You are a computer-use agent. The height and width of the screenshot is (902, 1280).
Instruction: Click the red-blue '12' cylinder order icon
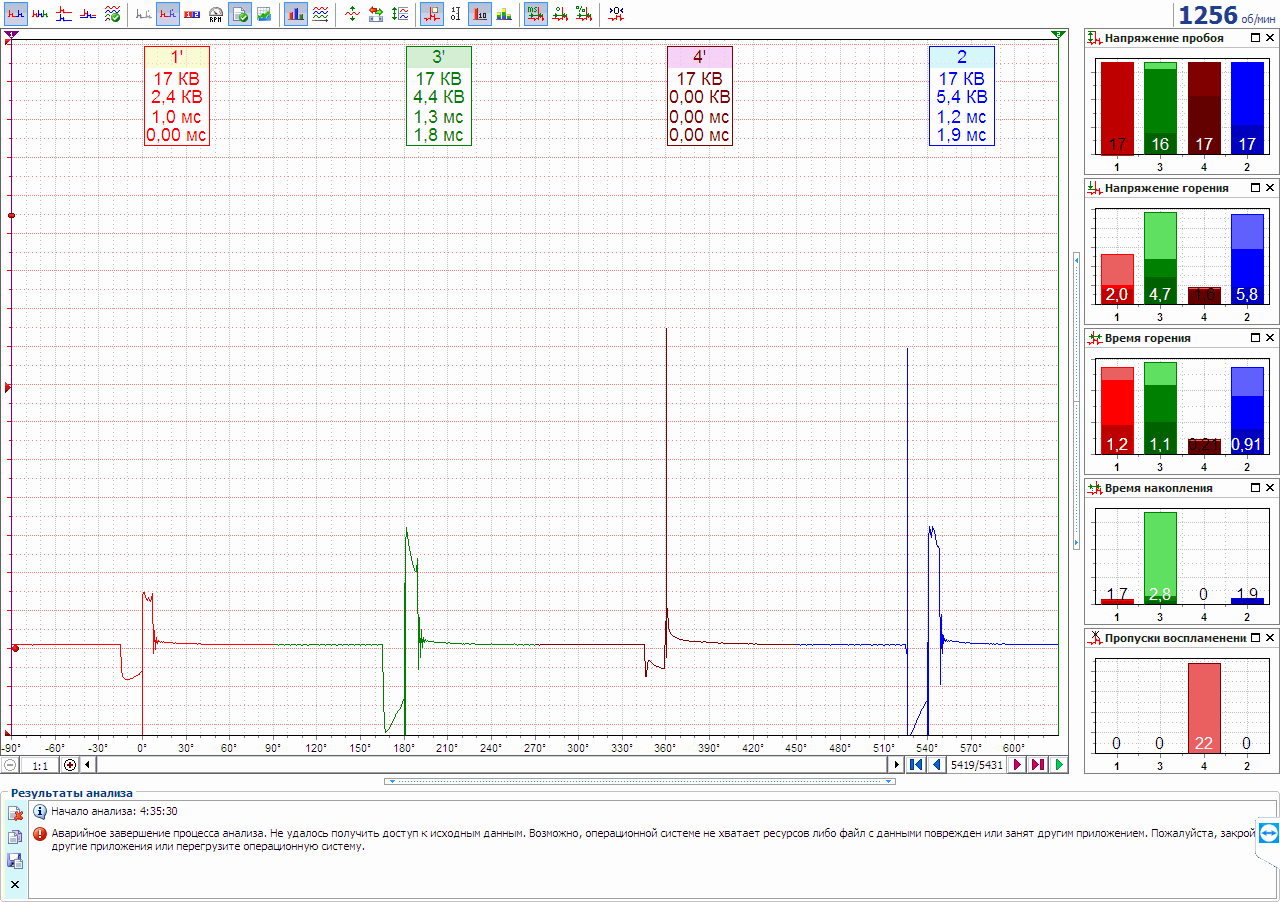[192, 14]
